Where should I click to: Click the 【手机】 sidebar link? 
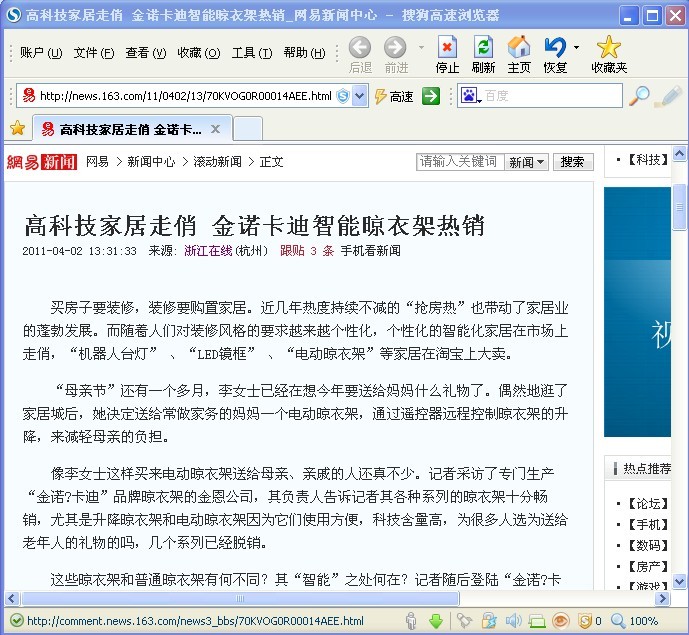click(x=647, y=524)
